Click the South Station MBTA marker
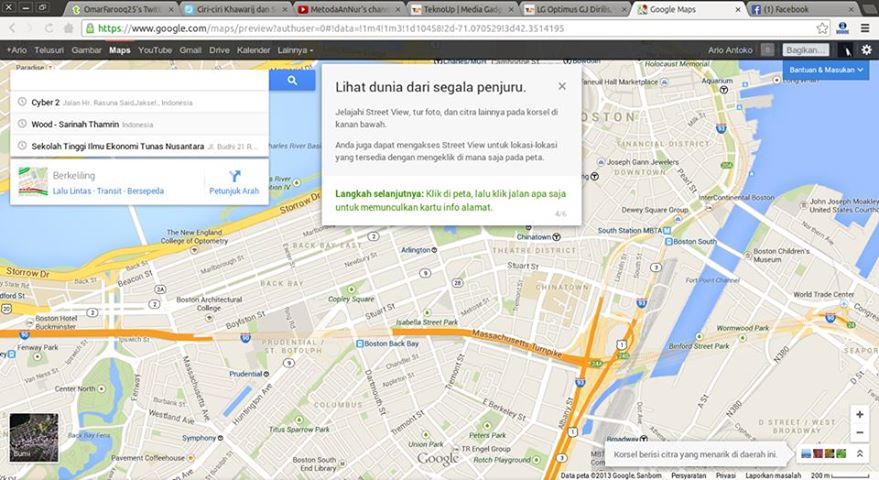Screen dimensions: 879x480 pyautogui.click(x=667, y=230)
